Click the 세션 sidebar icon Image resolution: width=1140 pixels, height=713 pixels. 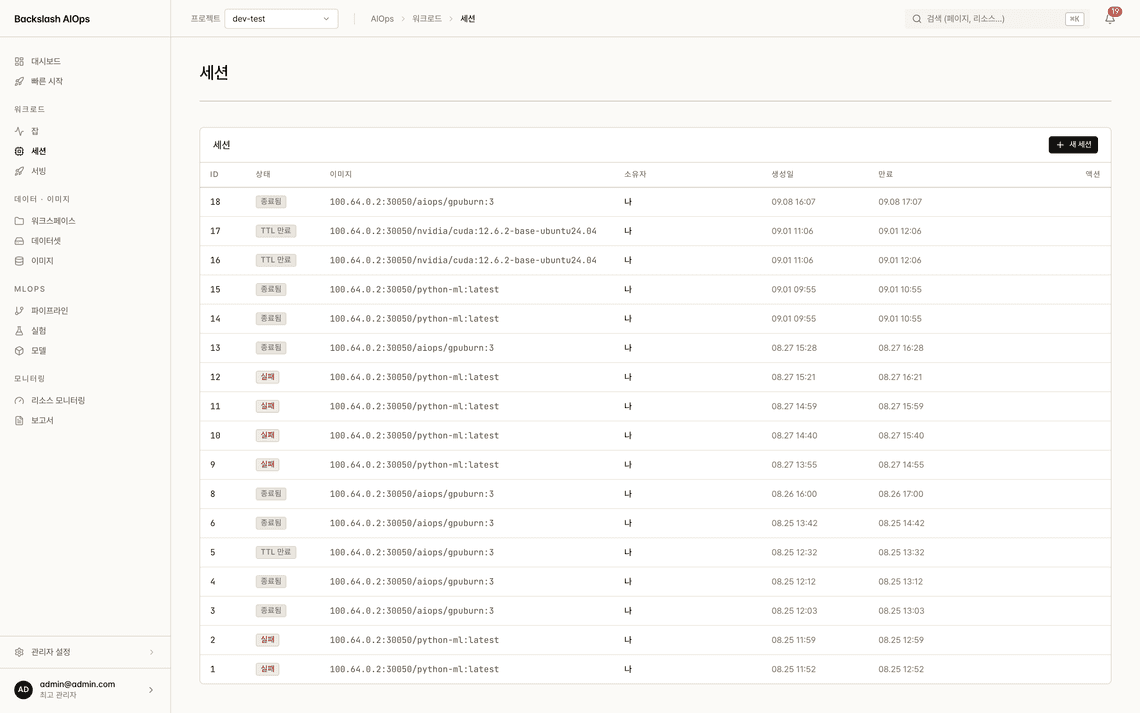click(20, 151)
